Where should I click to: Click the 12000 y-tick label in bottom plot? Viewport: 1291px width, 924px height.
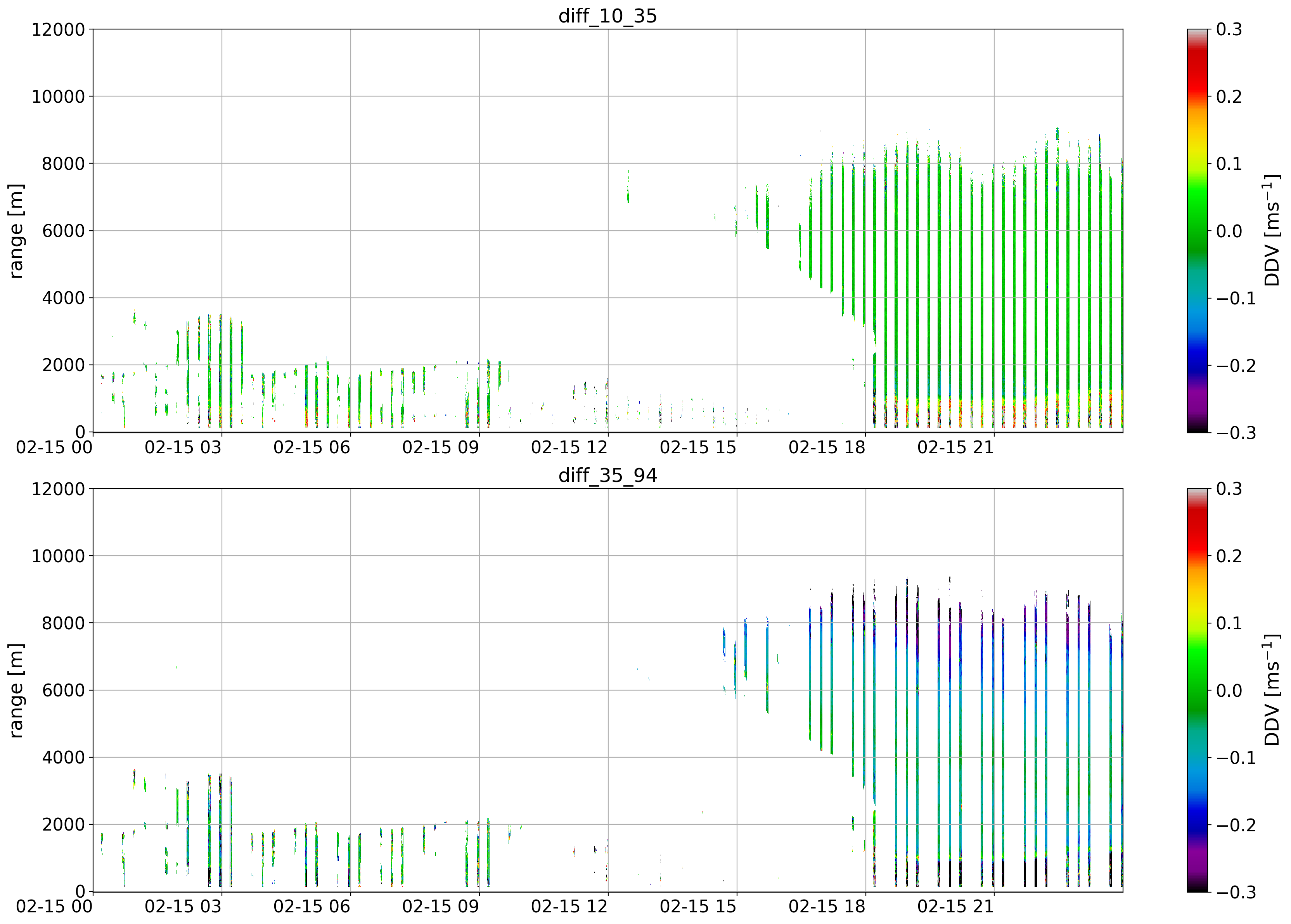click(58, 489)
